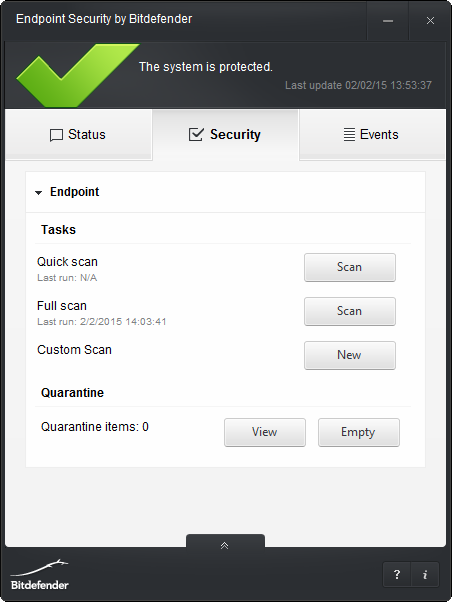452x602 pixels.
Task: Collapse the Endpoint section arrow
Action: 38,193
